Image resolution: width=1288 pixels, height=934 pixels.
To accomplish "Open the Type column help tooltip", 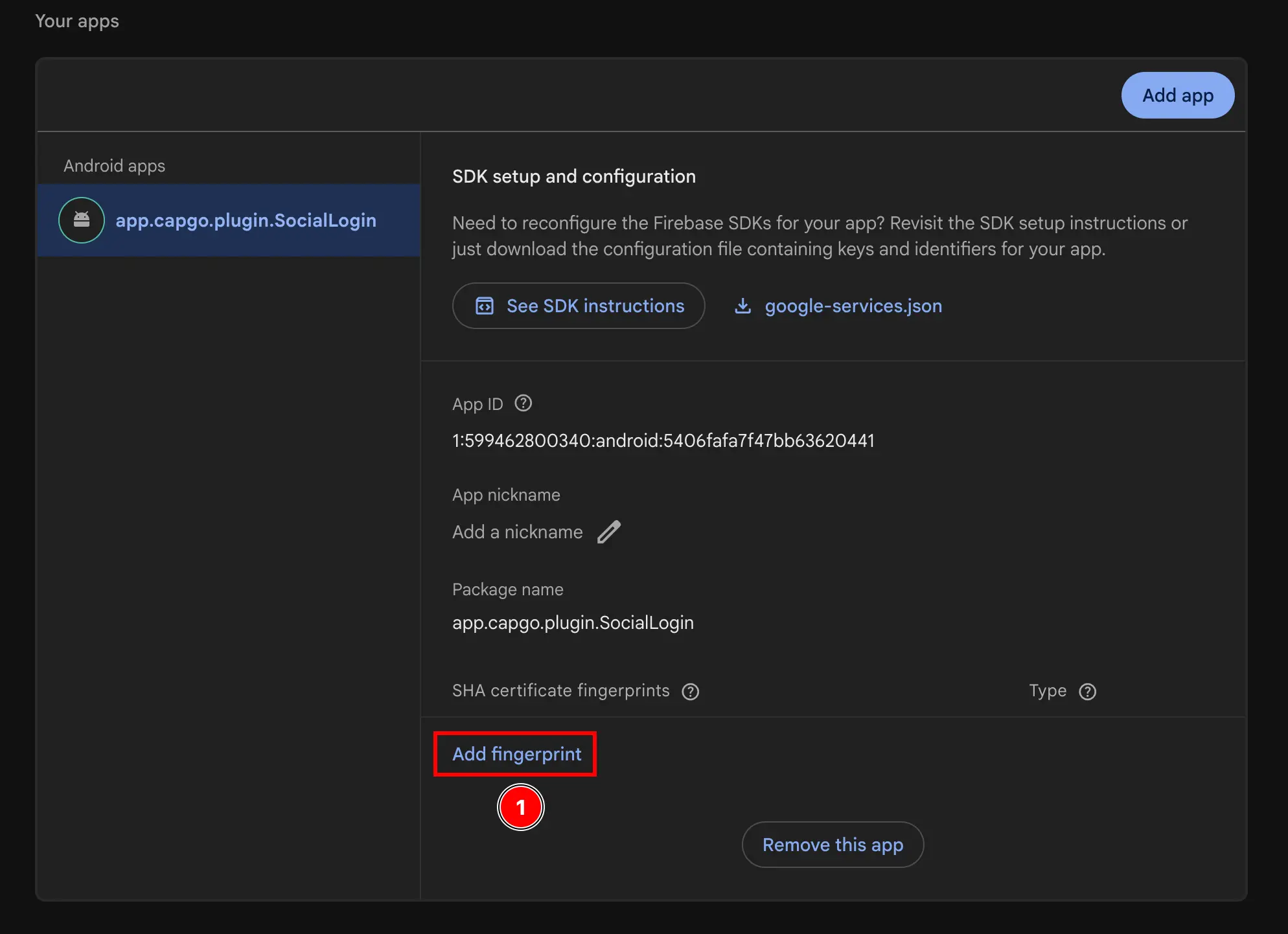I will tap(1088, 691).
